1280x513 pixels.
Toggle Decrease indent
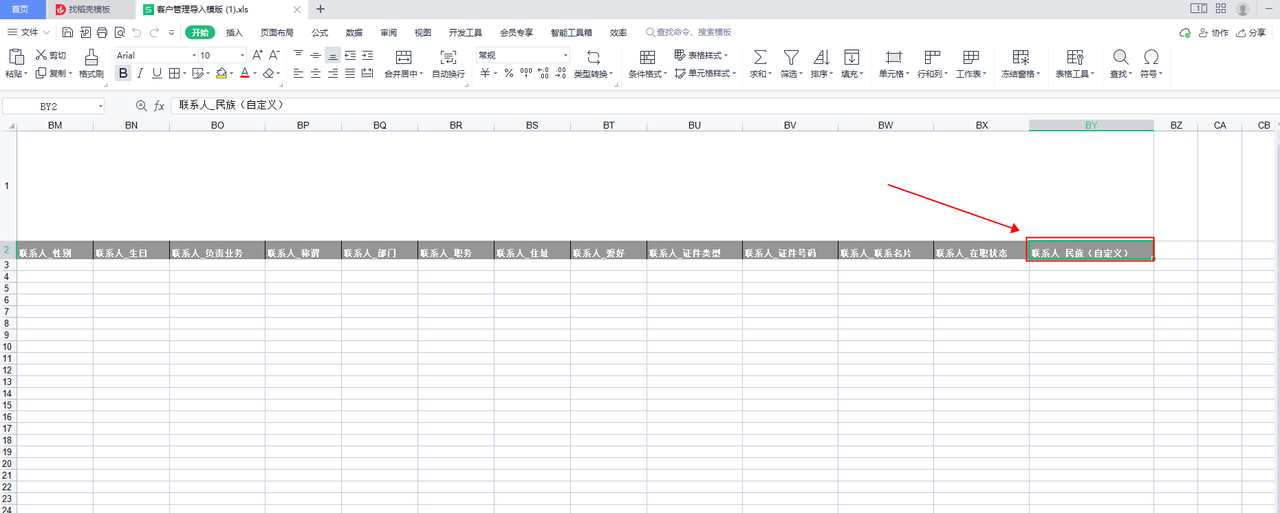[x=350, y=55]
